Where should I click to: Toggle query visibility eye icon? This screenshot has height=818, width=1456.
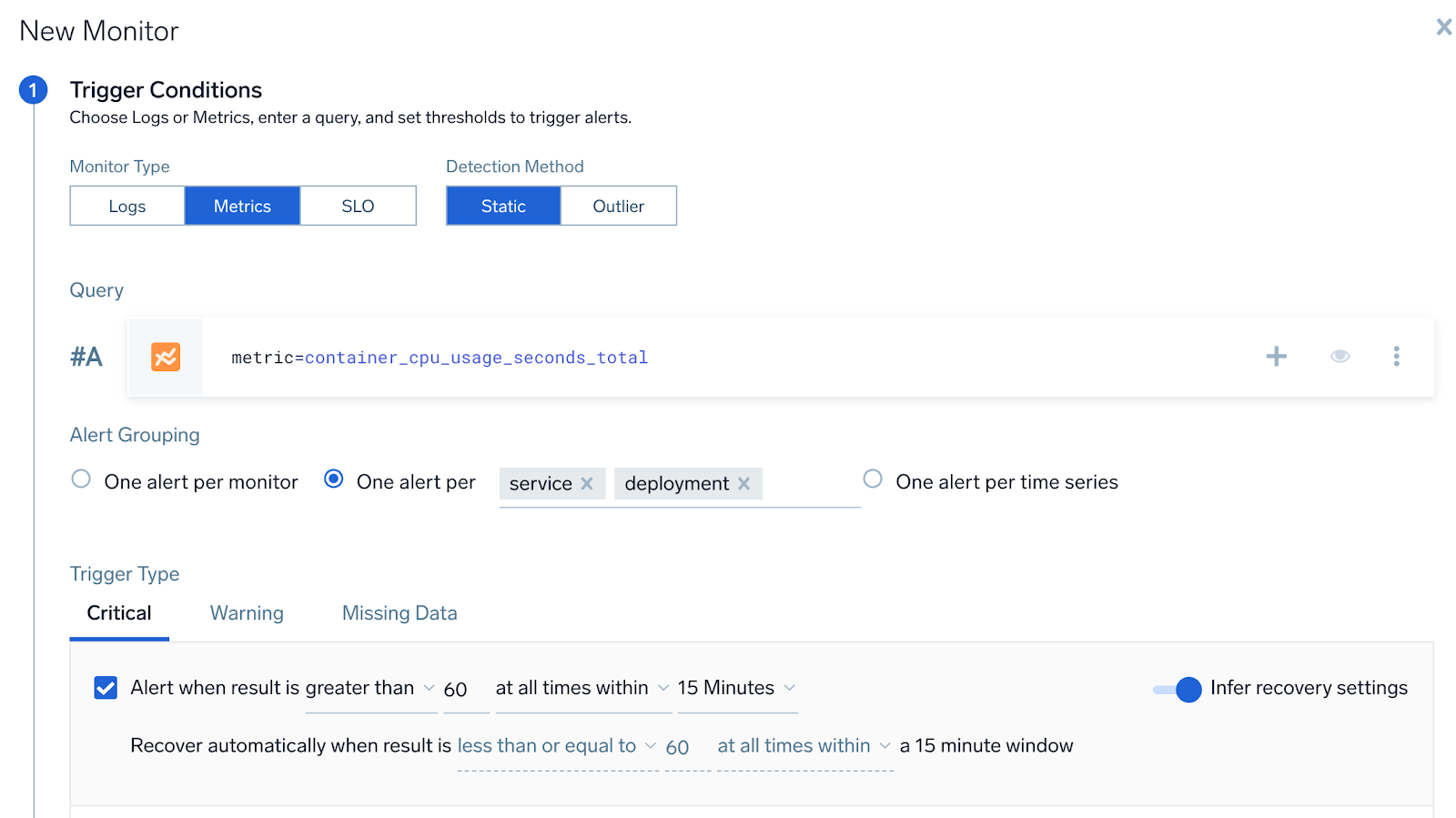click(1340, 357)
